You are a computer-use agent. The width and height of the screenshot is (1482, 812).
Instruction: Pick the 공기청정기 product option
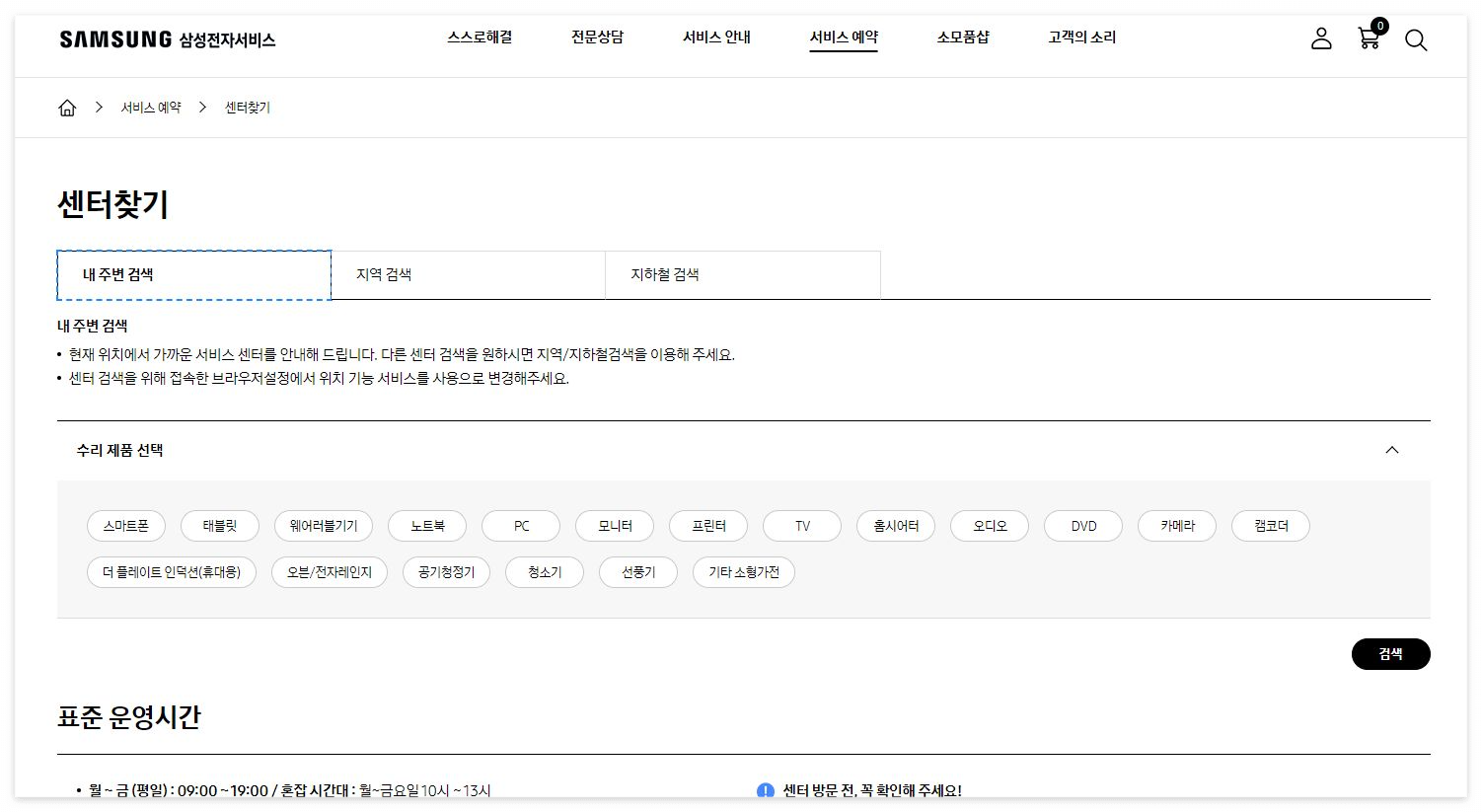click(446, 572)
